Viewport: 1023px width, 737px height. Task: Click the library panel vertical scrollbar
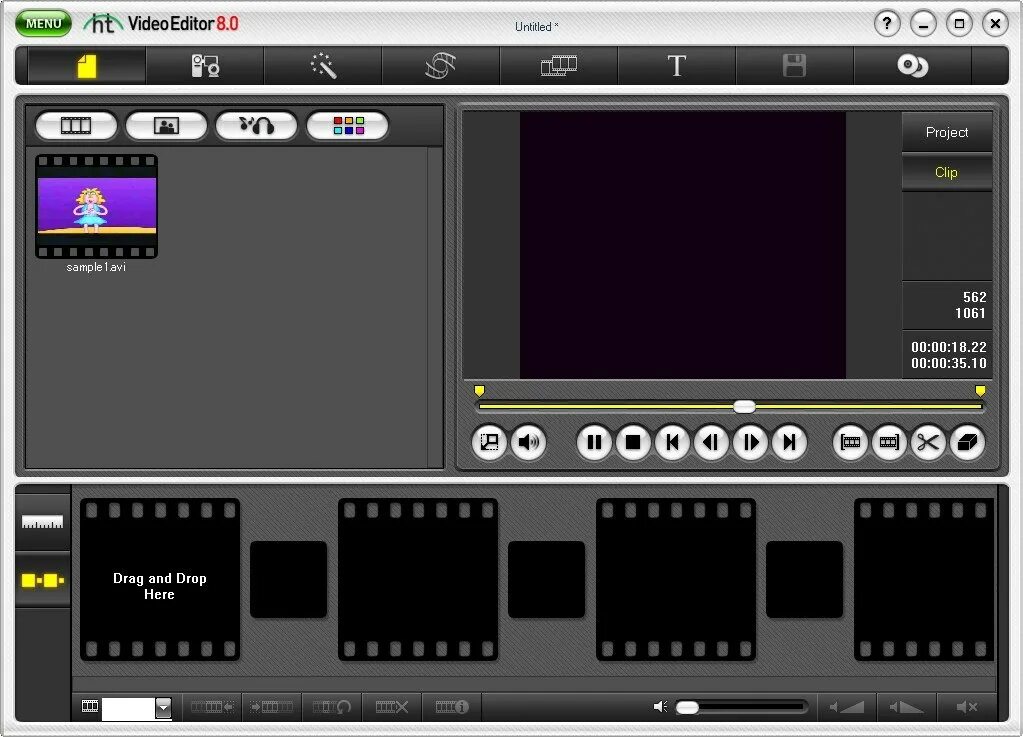[435, 307]
